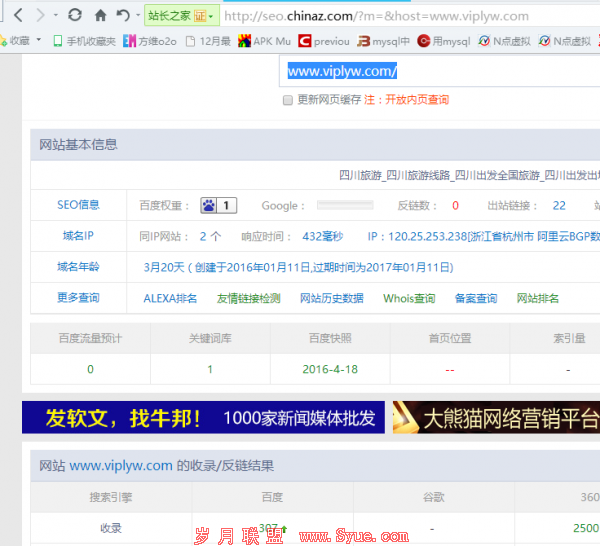Open the 方维o2o bookmark
Screen dimensions: 600x546
(x=150, y=41)
